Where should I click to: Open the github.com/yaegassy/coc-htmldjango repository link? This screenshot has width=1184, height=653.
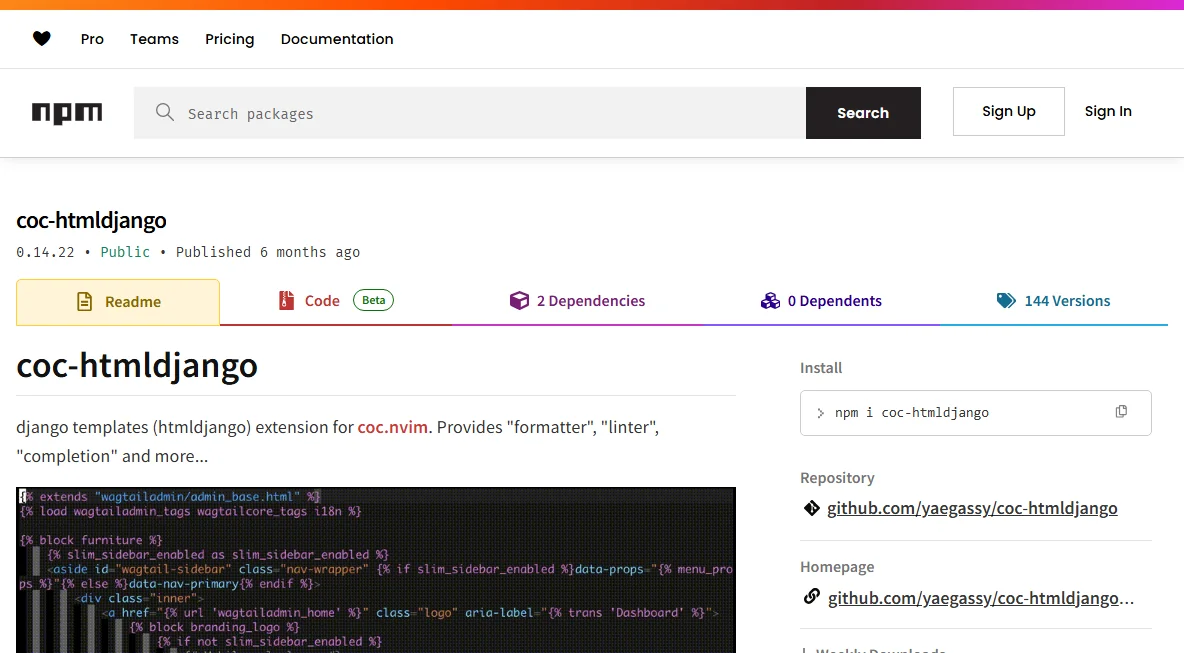(972, 508)
